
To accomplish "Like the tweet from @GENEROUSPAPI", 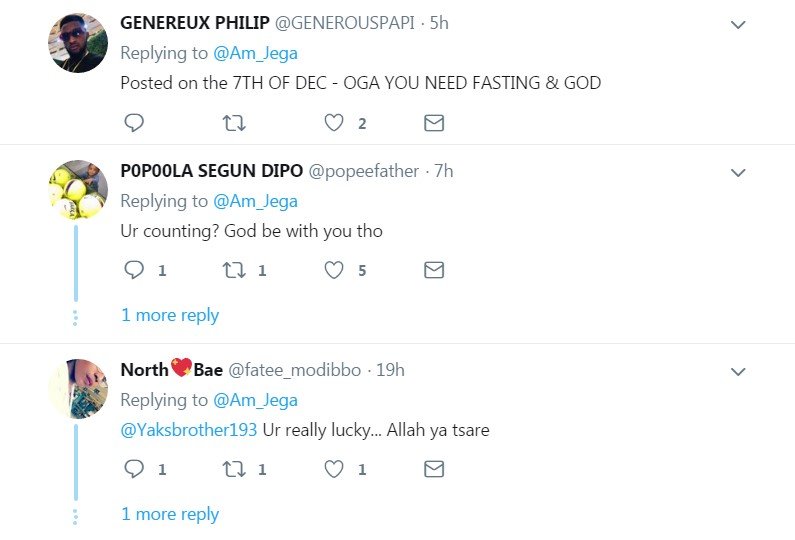I will pyautogui.click(x=334, y=123).
